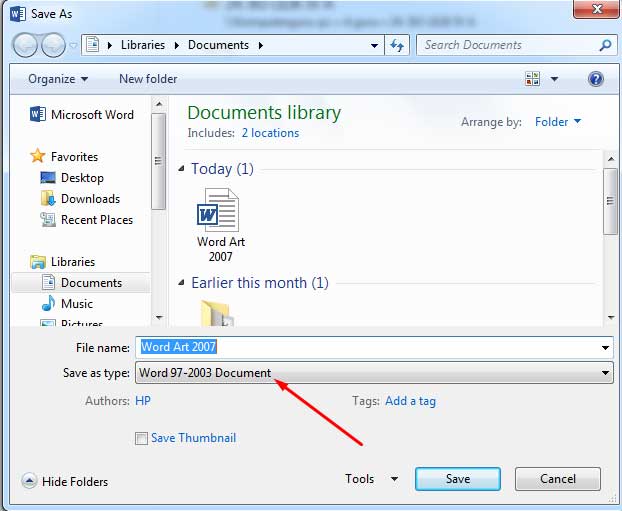622x511 pixels.
Task: Select Music in the Libraries tree
Action: coord(77,304)
